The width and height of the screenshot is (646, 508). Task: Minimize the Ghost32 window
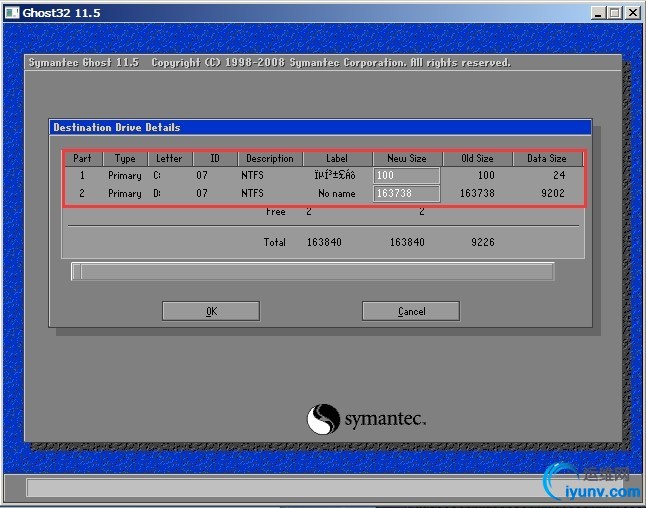(x=596, y=13)
